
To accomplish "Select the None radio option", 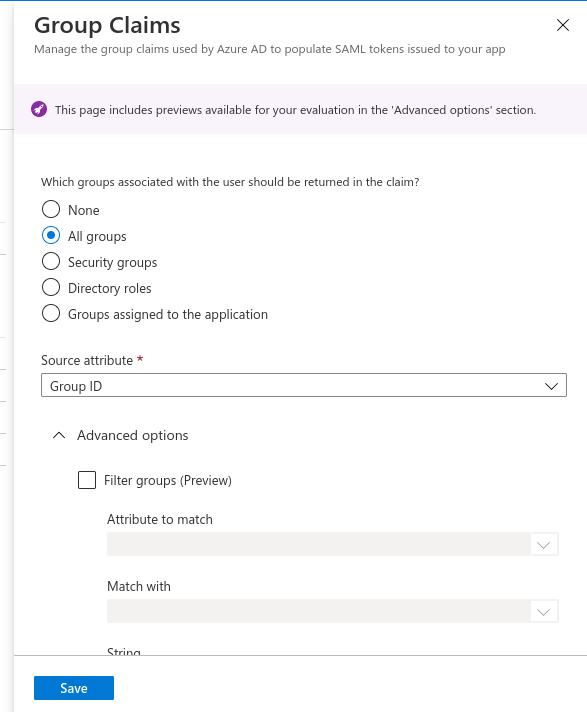I will tap(51, 209).
